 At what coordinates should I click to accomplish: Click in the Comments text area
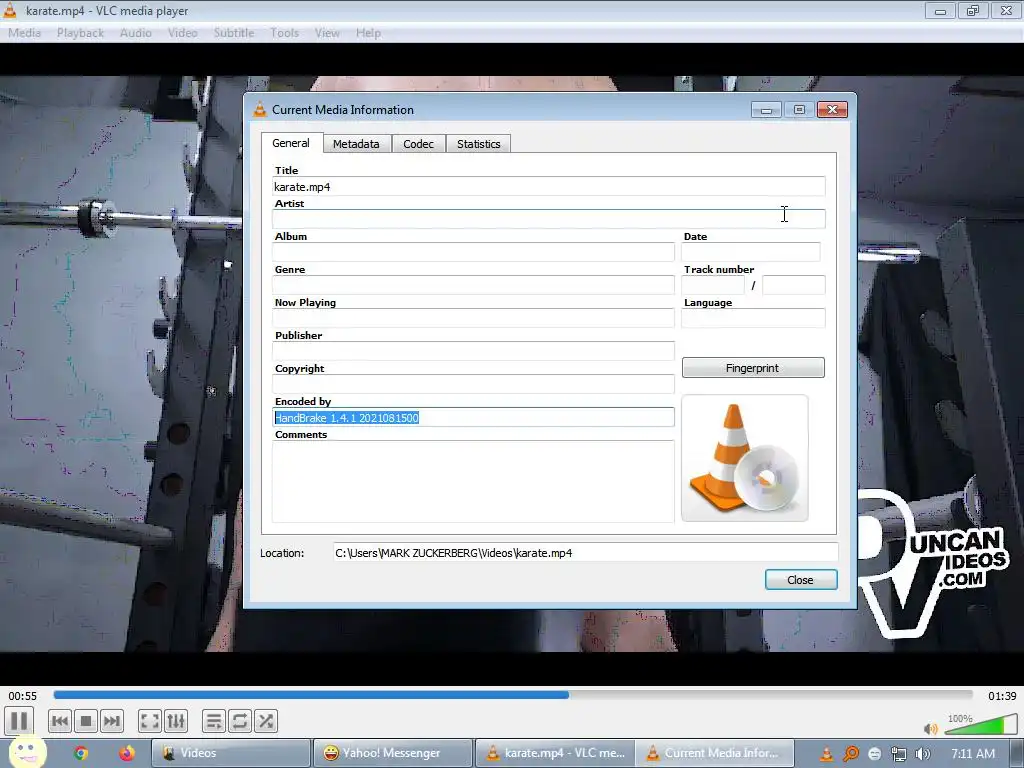tap(473, 481)
